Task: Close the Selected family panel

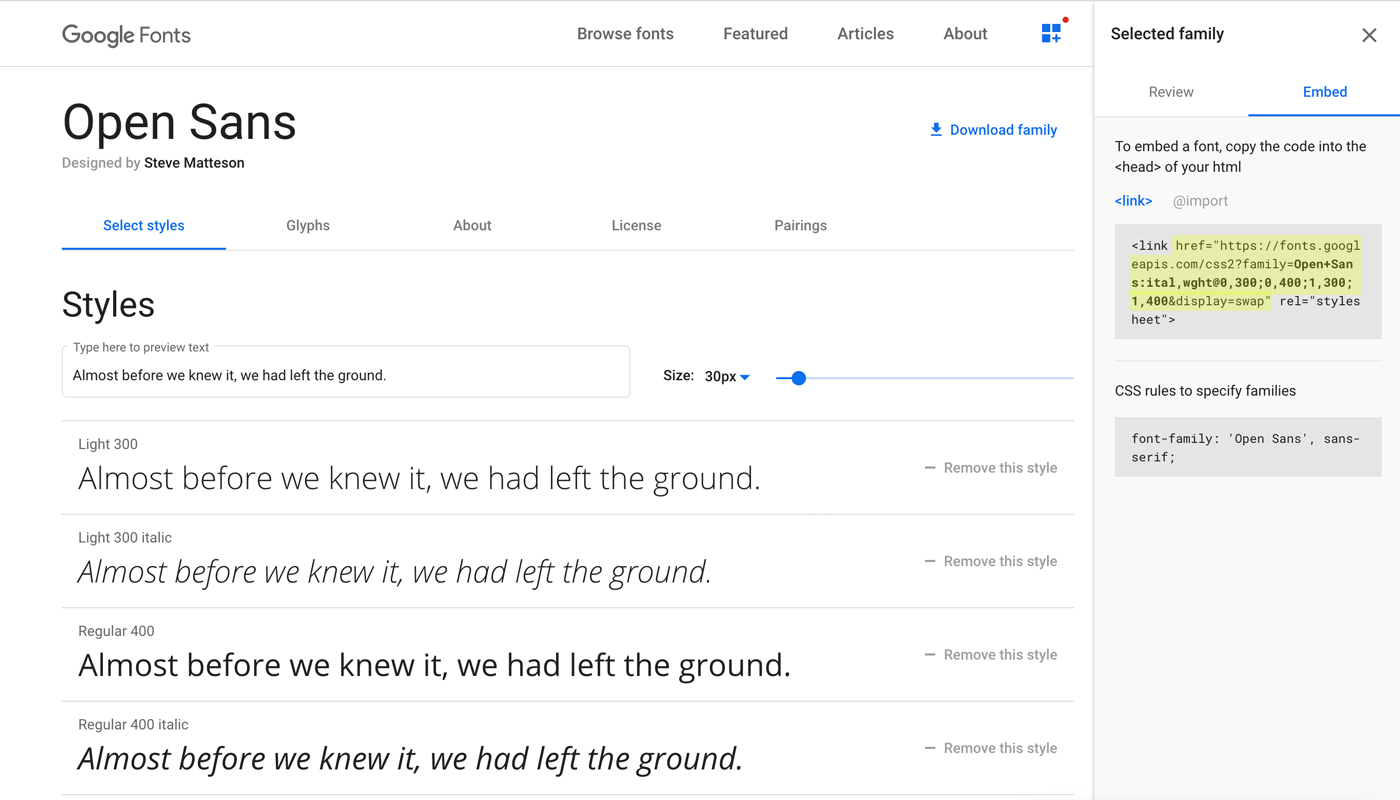Action: pos(1369,35)
